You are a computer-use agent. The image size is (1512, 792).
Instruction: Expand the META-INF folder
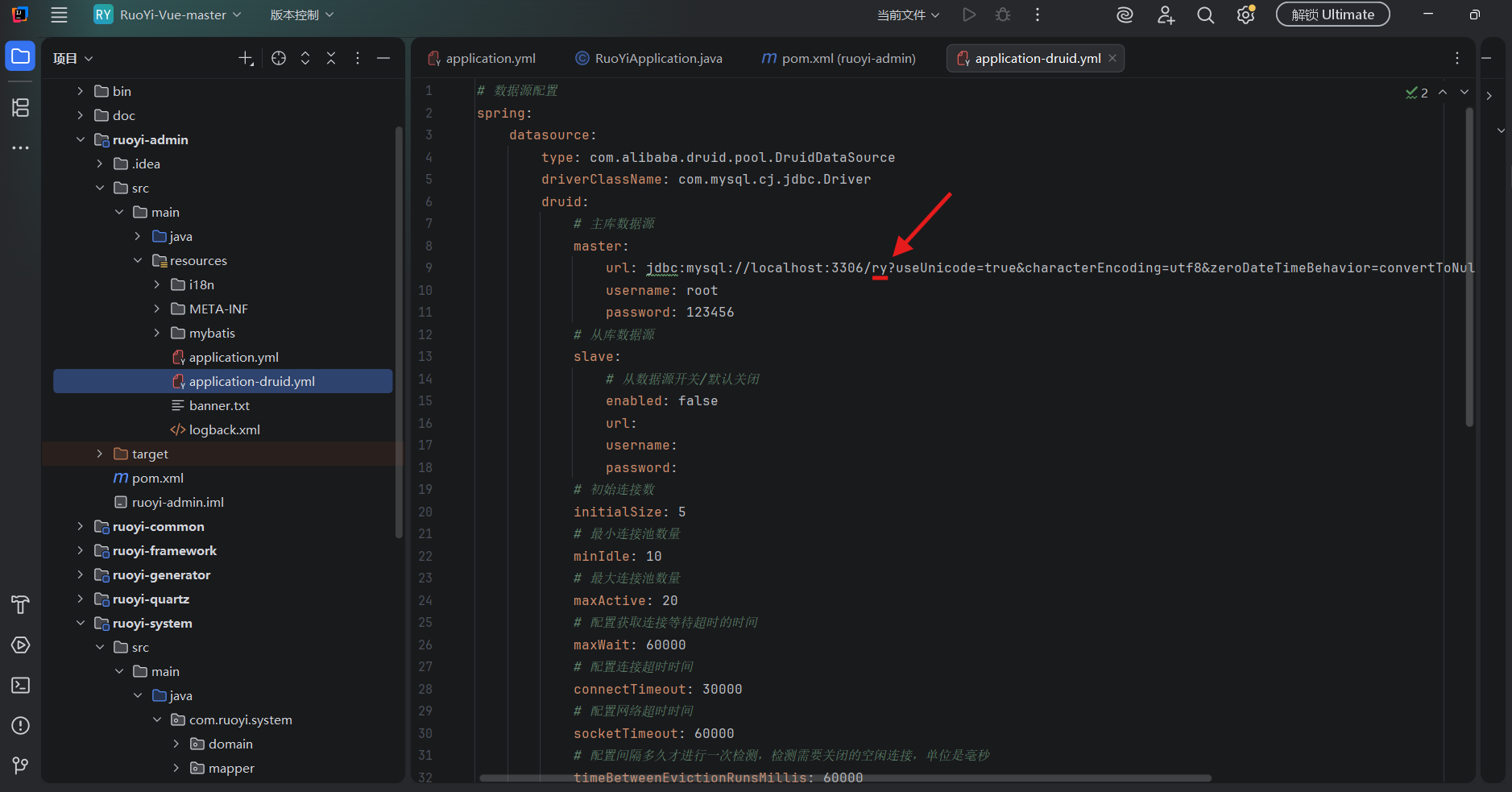[157, 309]
